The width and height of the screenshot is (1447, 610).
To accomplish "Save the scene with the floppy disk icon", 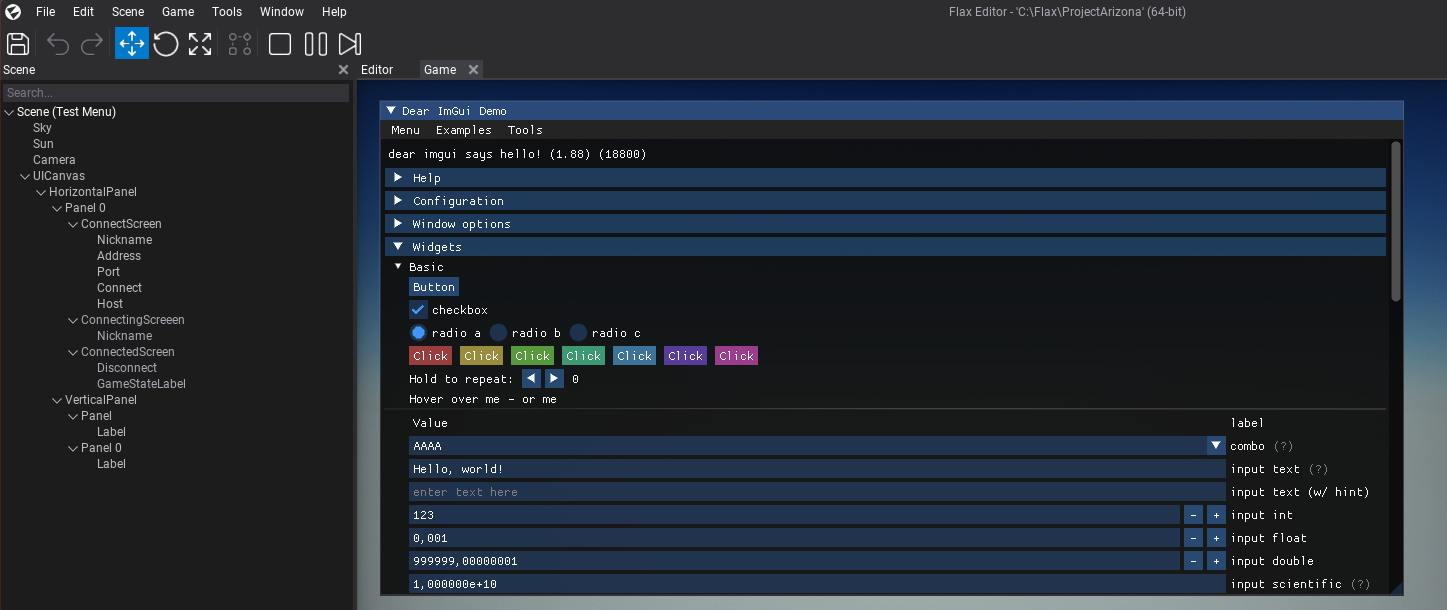I will pyautogui.click(x=18, y=44).
